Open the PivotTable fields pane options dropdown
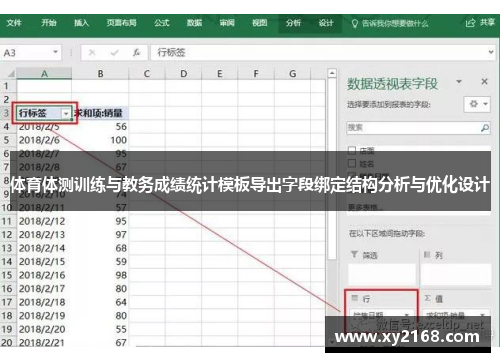This screenshot has height=362, width=500. click(459, 81)
